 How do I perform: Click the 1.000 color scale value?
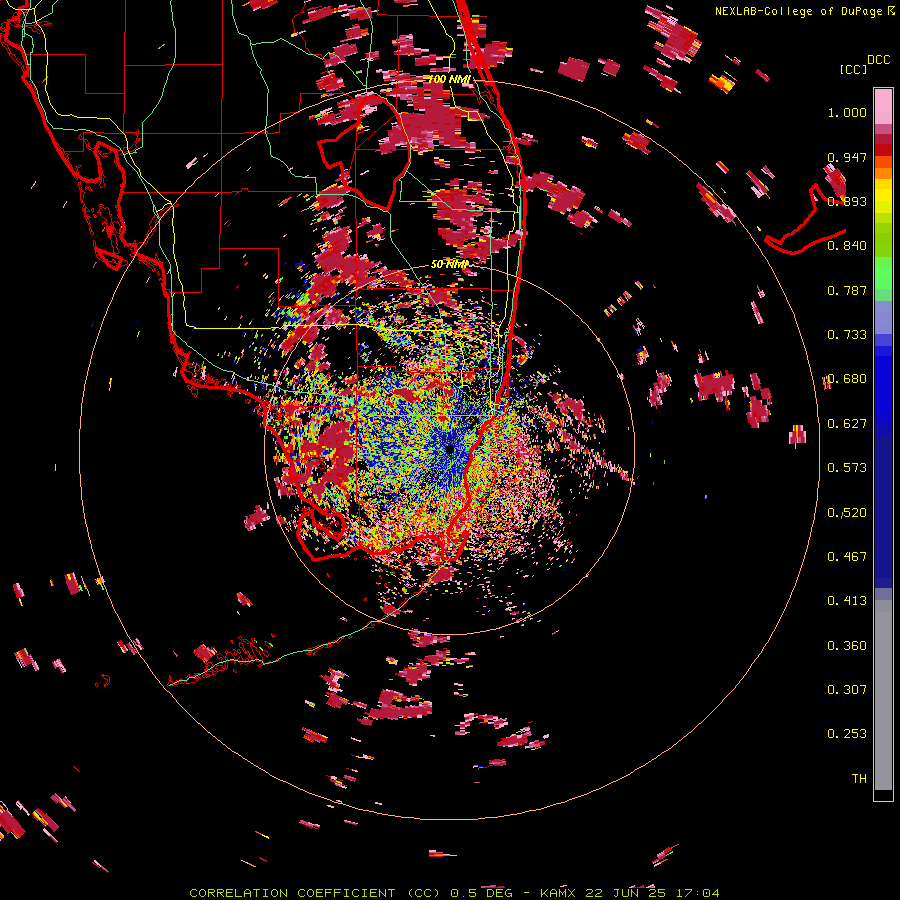[x=847, y=112]
